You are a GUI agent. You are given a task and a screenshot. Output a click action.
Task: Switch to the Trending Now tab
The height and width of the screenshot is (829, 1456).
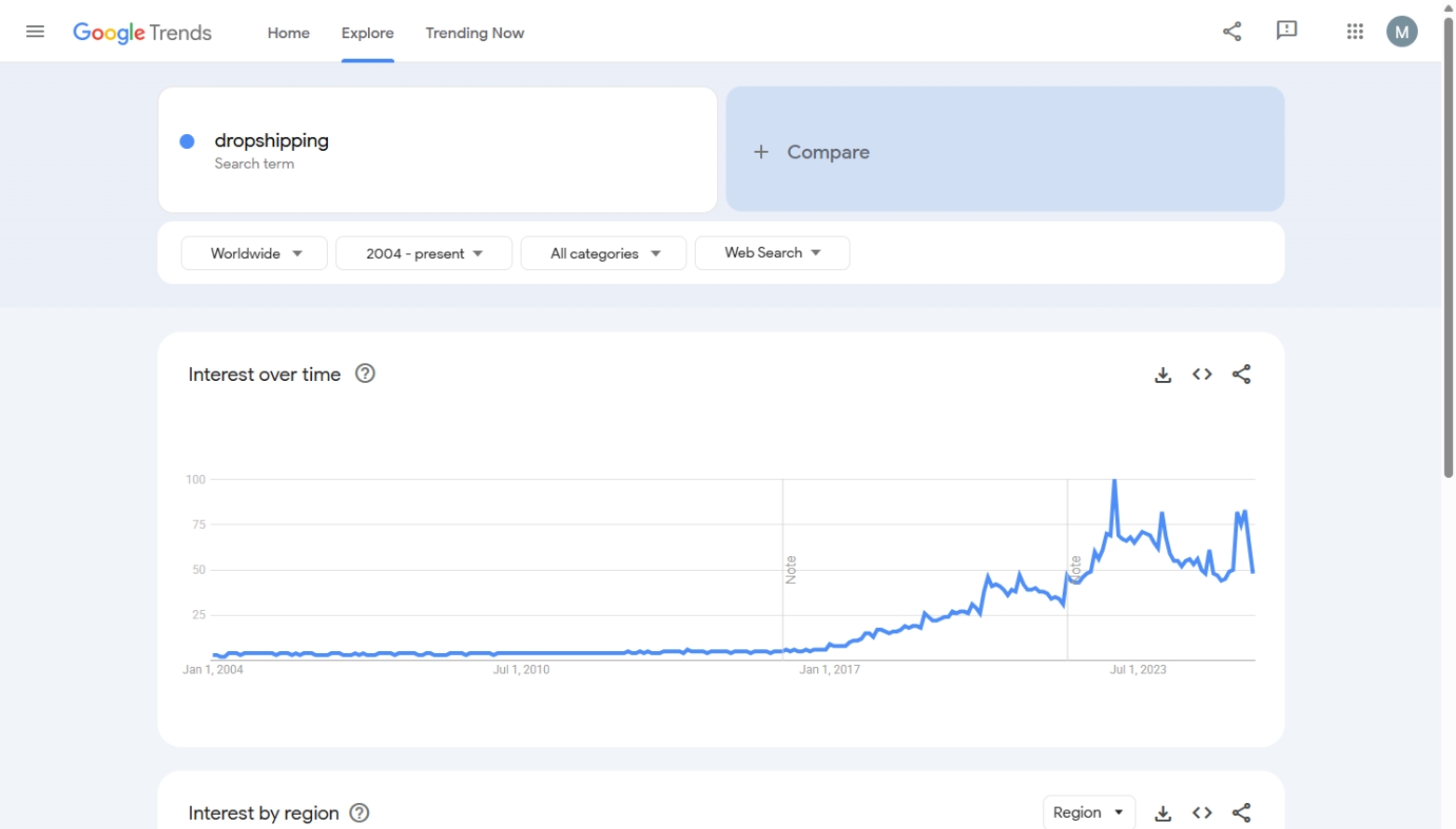tap(475, 33)
